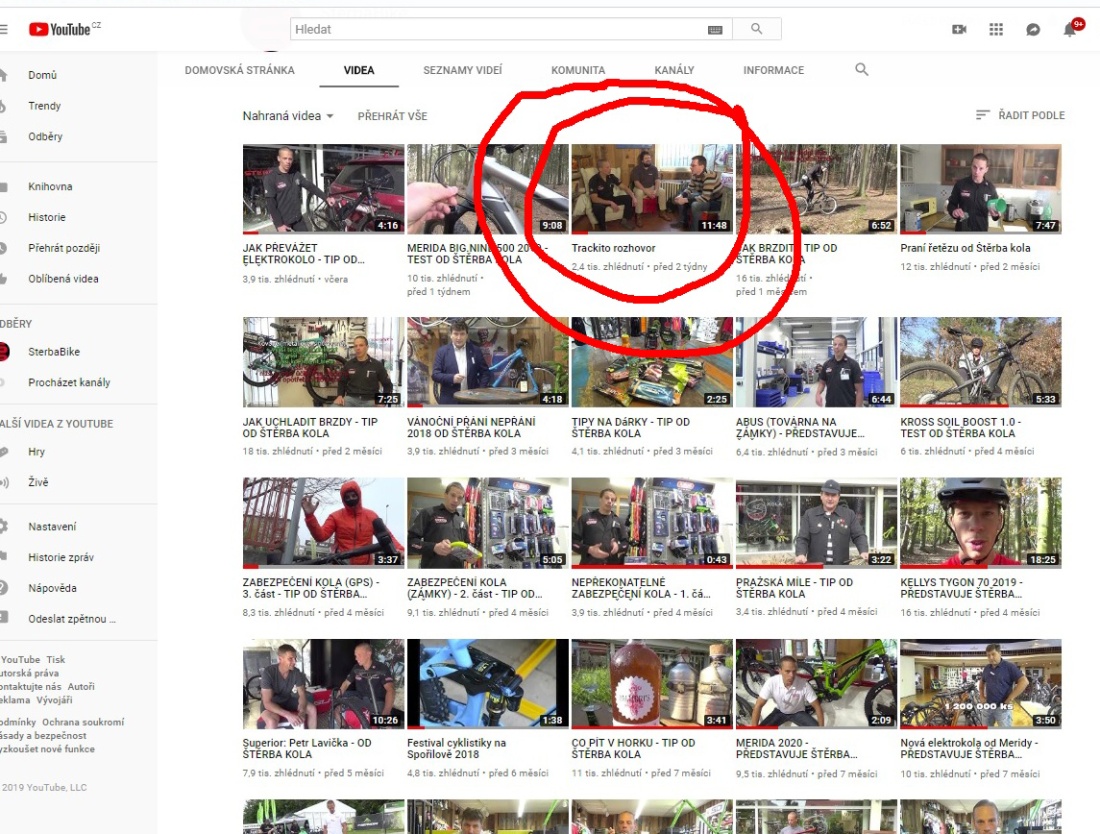This screenshot has width=1100, height=834.
Task: Open the ABUS TOVÁRNA NA ZÁMKY thumbnail
Action: coord(817,362)
